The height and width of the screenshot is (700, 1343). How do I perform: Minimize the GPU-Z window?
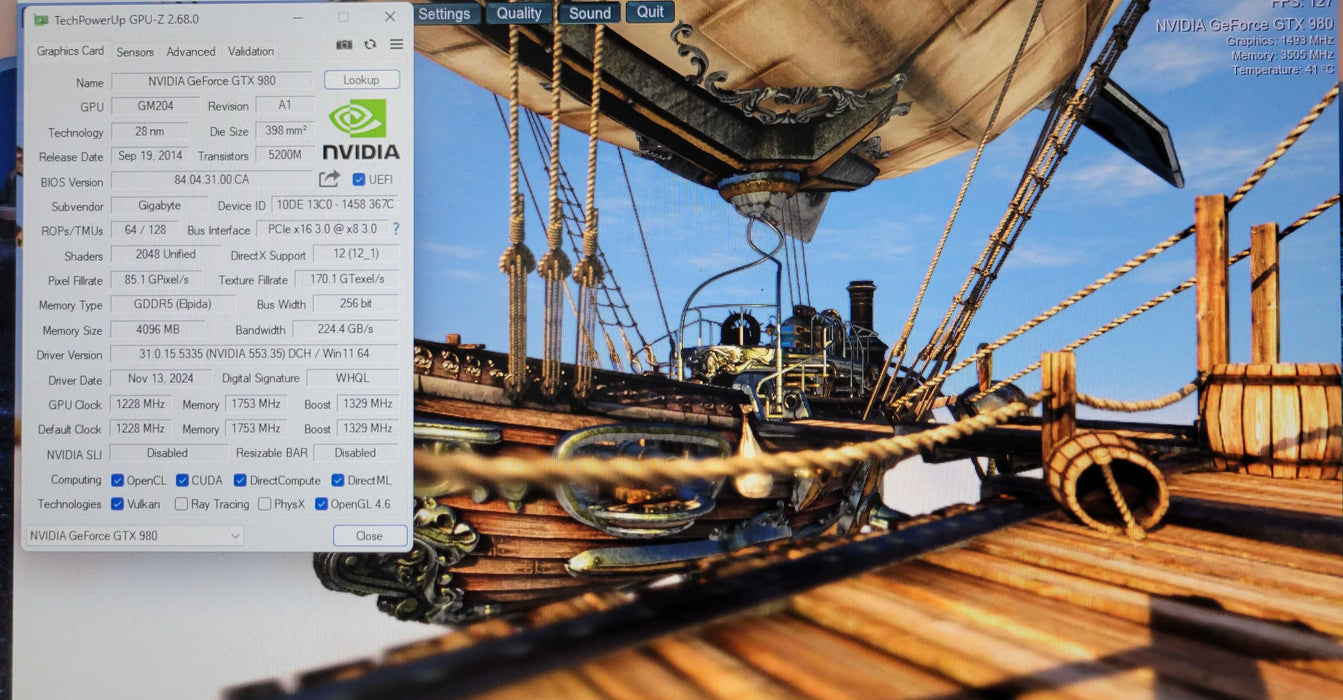(298, 18)
